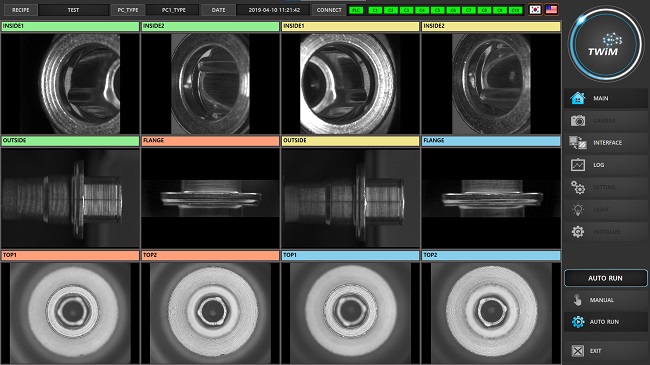Click the INITIALIZE gear icon
Screen dimensions: 650x365
[x=578, y=231]
